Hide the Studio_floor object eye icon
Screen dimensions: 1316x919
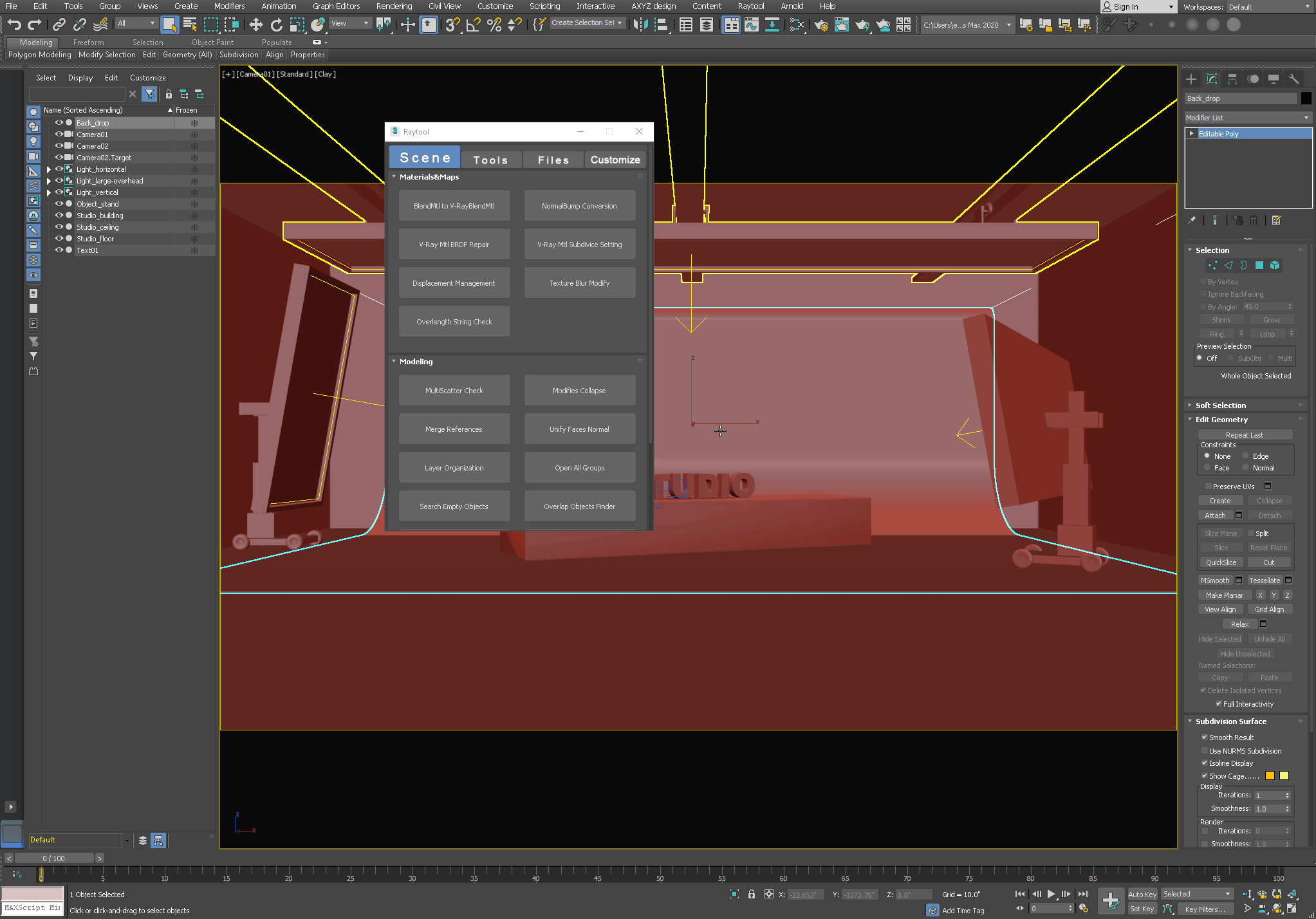tap(59, 239)
